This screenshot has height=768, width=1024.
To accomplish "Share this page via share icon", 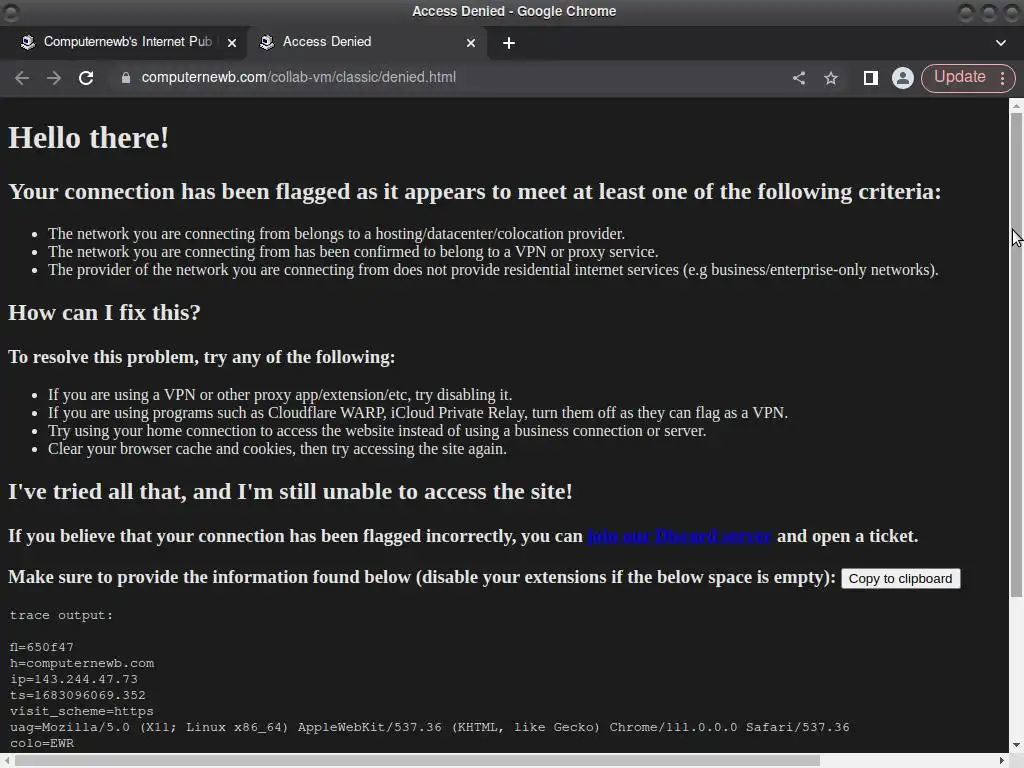I will tap(799, 78).
